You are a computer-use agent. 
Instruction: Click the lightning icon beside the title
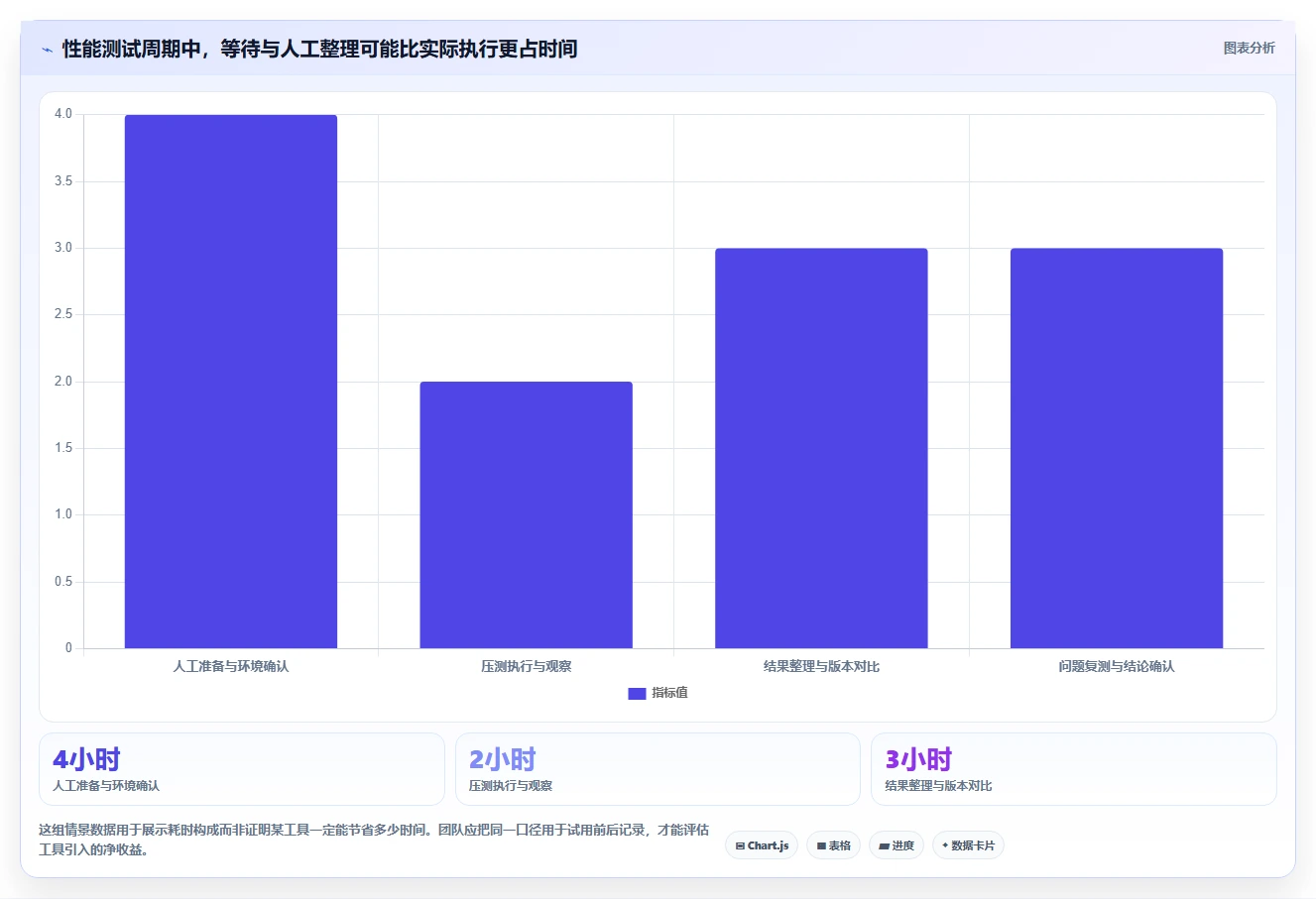click(47, 50)
